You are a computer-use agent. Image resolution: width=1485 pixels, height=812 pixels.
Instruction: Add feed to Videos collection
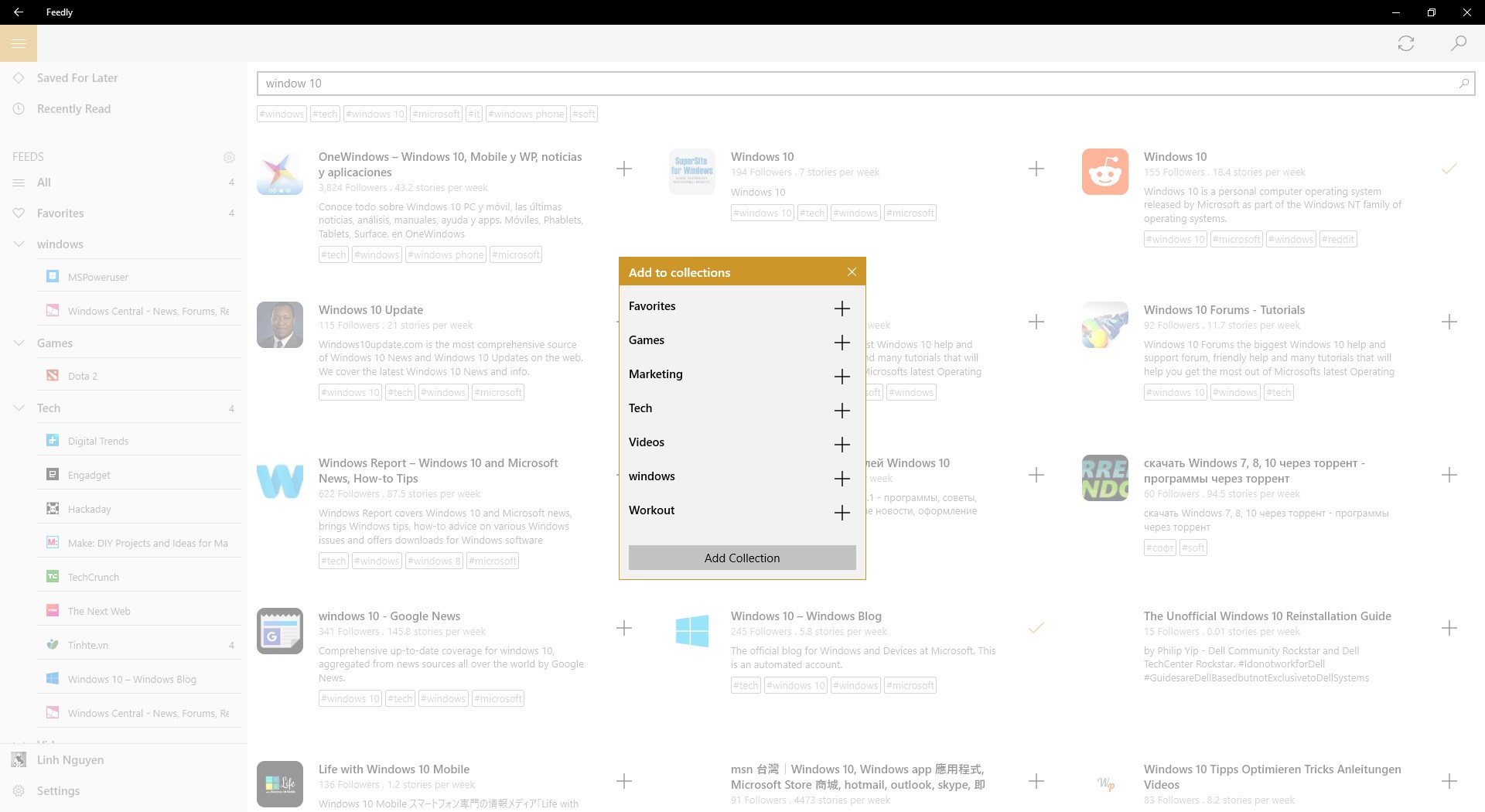click(842, 445)
